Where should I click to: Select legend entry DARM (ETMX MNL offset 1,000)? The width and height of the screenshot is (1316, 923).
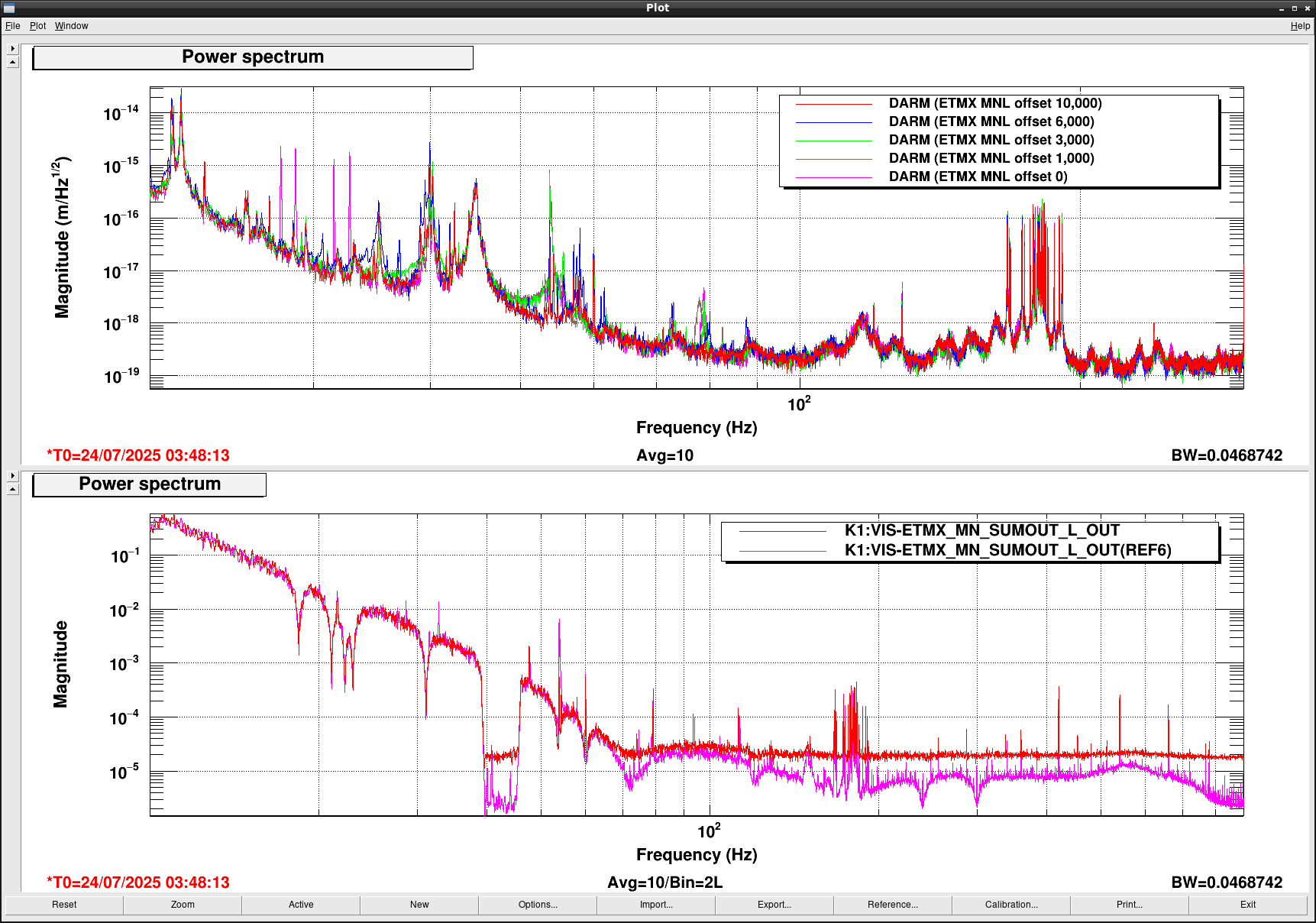991,158
